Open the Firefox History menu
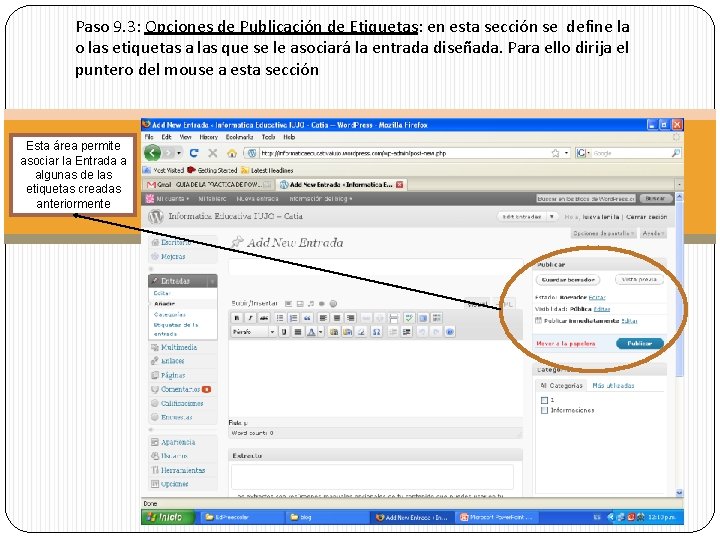 [x=208, y=137]
